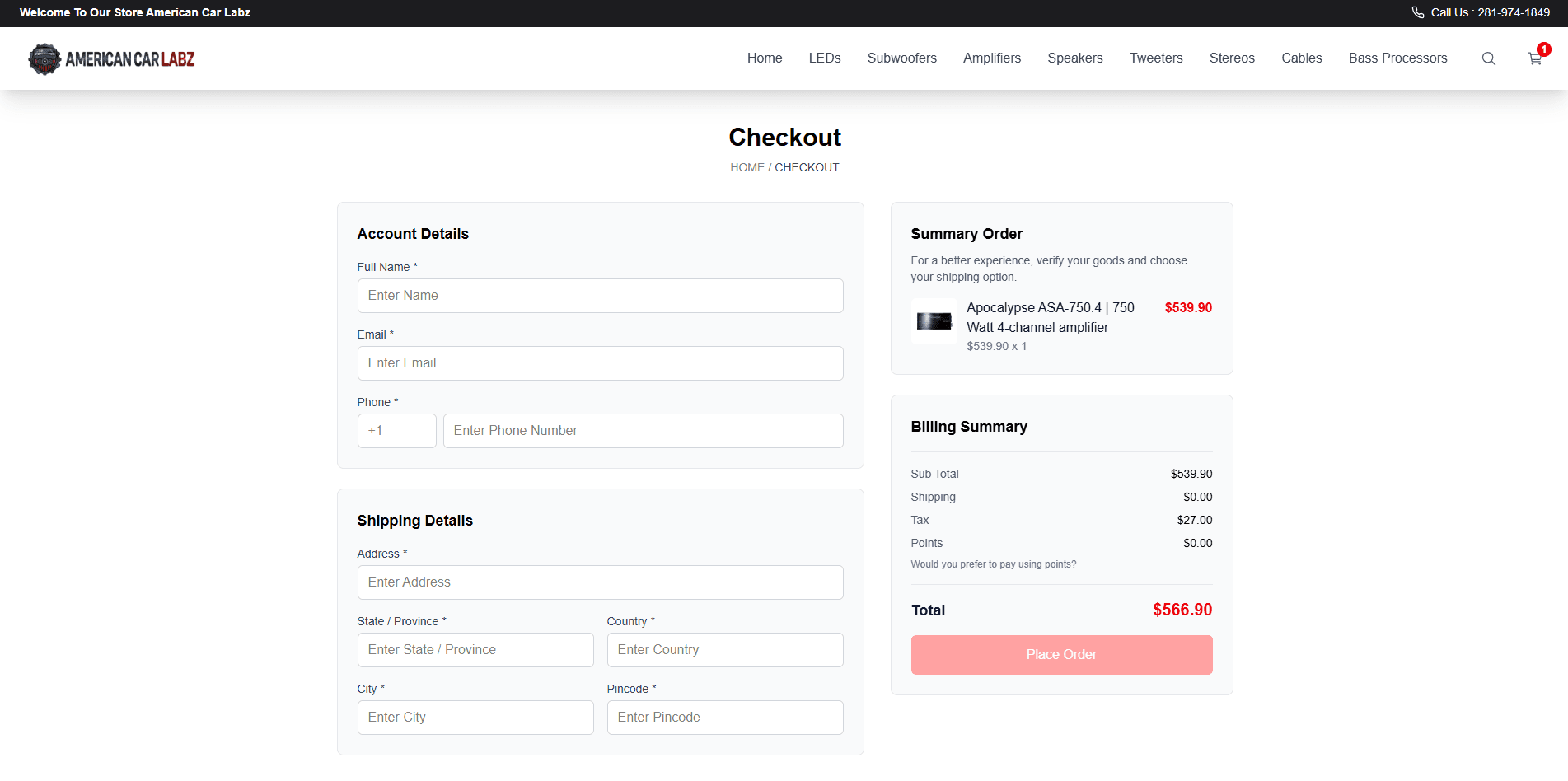Click the phone icon beside Call Us
The width and height of the screenshot is (1568, 781).
(1418, 12)
